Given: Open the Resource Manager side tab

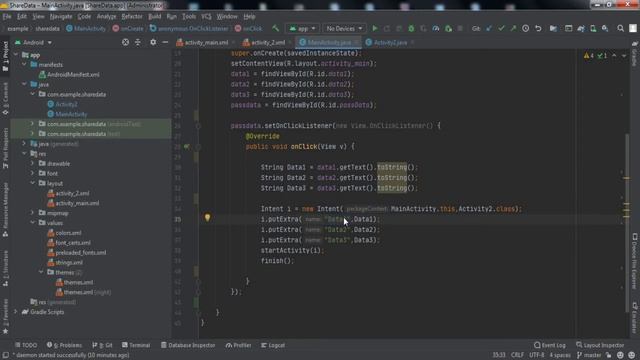Looking at the screenshot, I should 5,209.
